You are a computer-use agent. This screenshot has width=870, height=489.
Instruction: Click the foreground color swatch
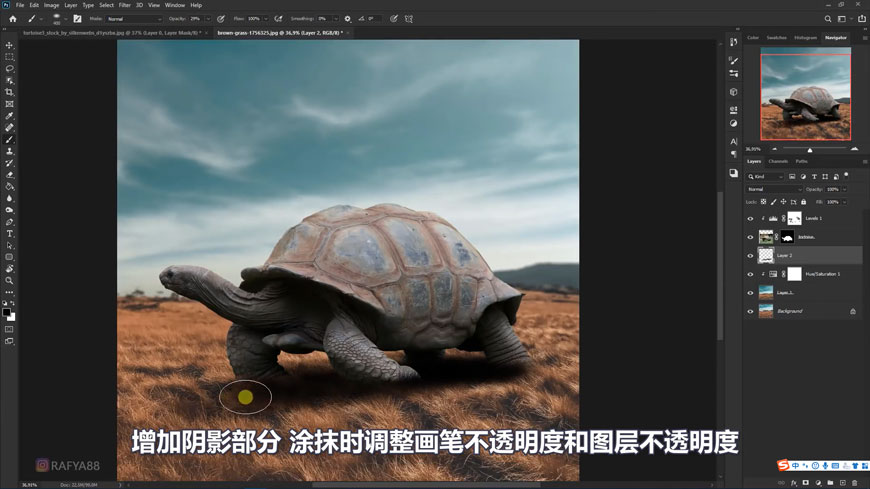coord(6,312)
